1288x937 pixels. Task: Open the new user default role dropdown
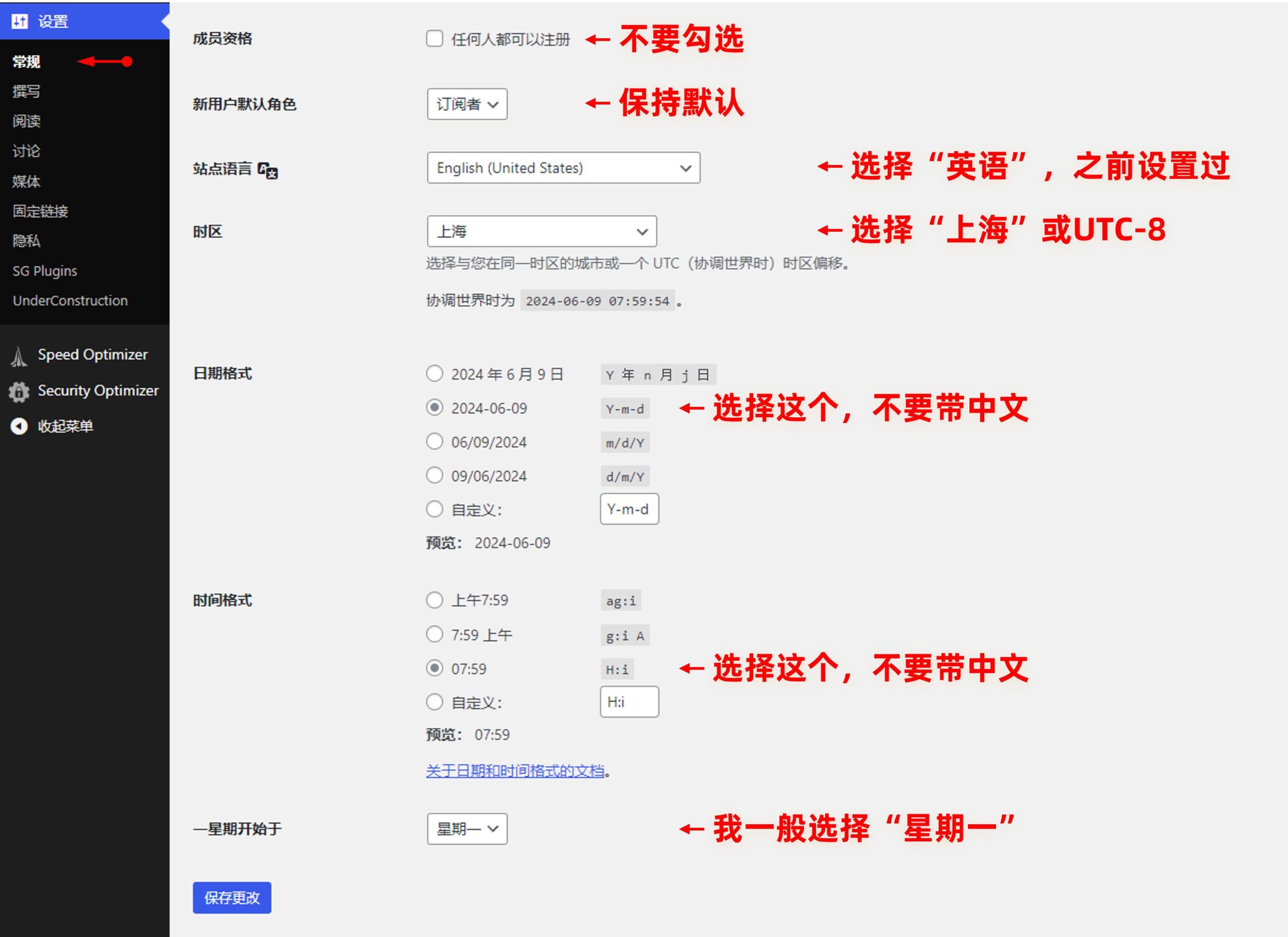(x=467, y=104)
